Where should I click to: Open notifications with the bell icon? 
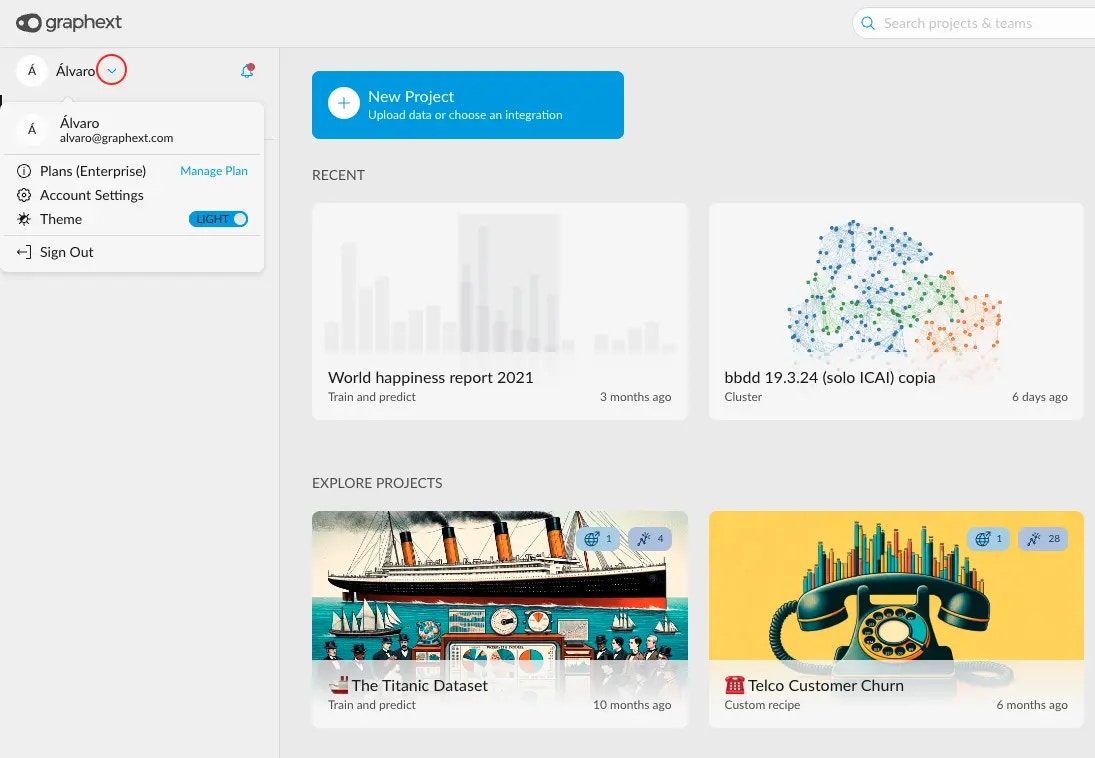click(246, 70)
